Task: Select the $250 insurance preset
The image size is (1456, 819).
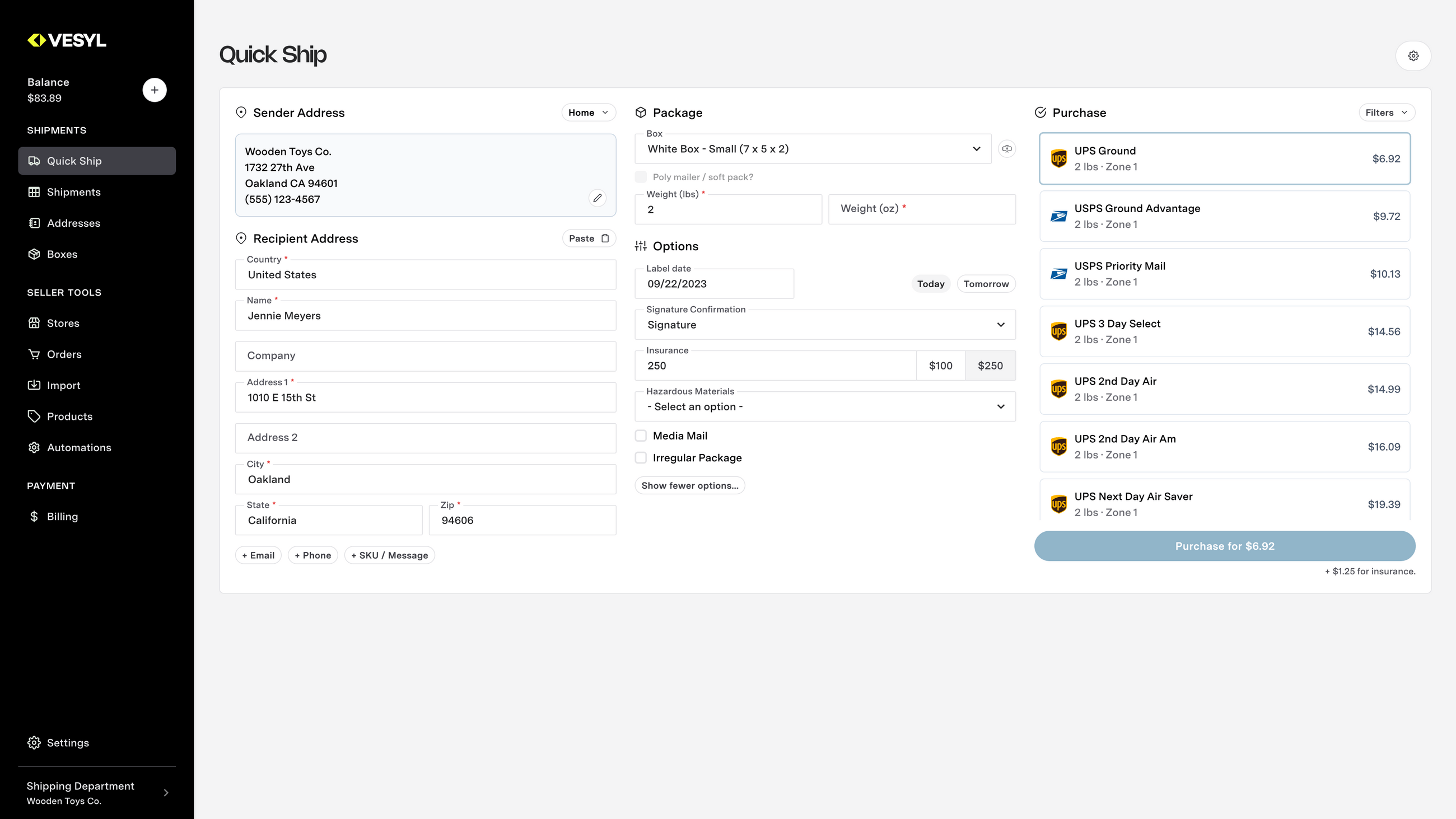Action: click(990, 365)
